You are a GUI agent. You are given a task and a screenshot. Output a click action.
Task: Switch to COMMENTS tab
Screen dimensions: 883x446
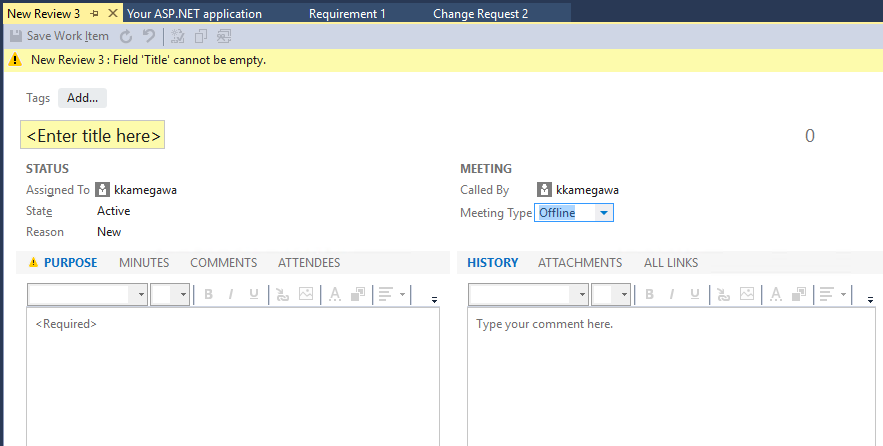(224, 262)
